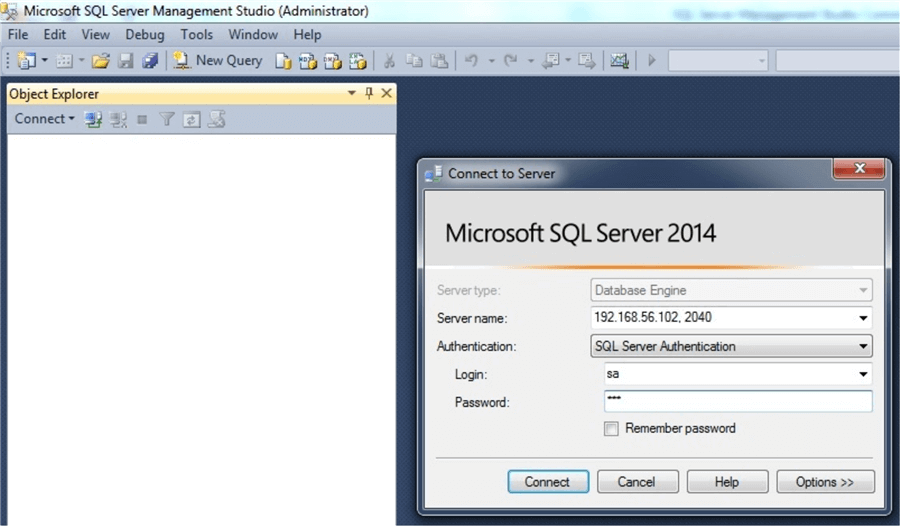Click the Navigate Forward icon
The image size is (900, 526).
(x=586, y=60)
